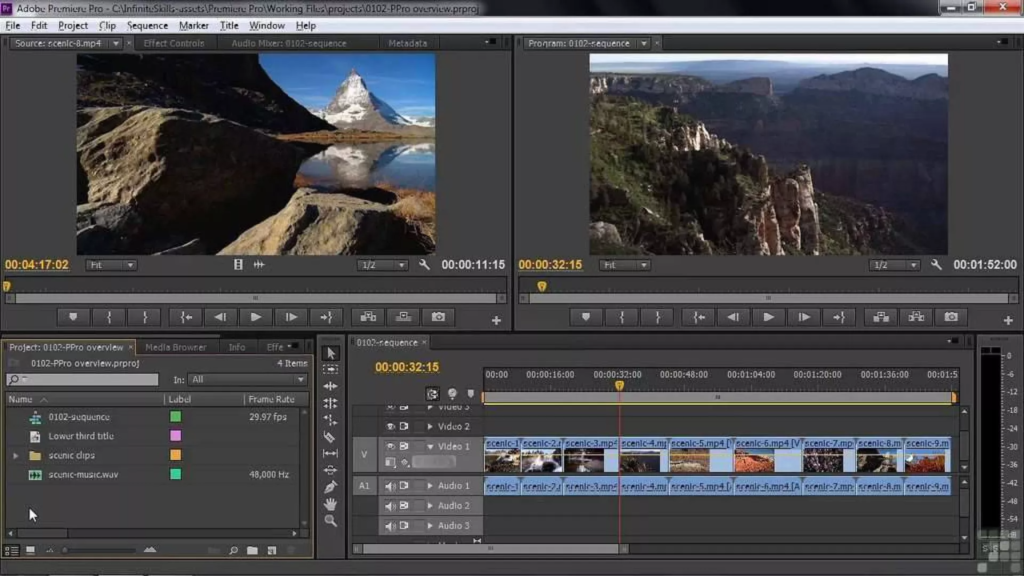
Task: Select the Slip tool
Action: pos(330,453)
